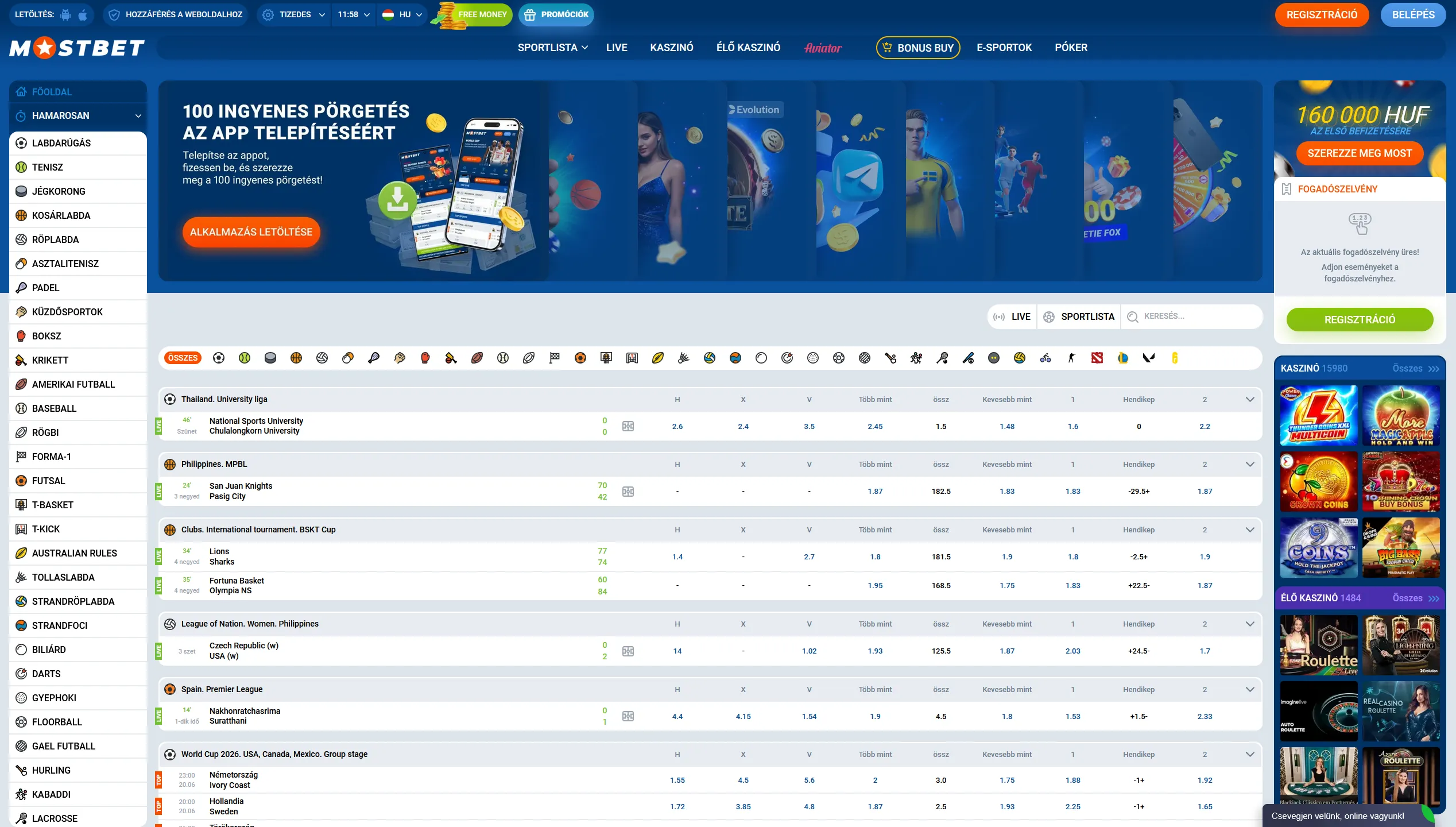Click the SZEREZZE MEG MOST bonus button
The width and height of the screenshot is (1456, 827).
(x=1360, y=153)
